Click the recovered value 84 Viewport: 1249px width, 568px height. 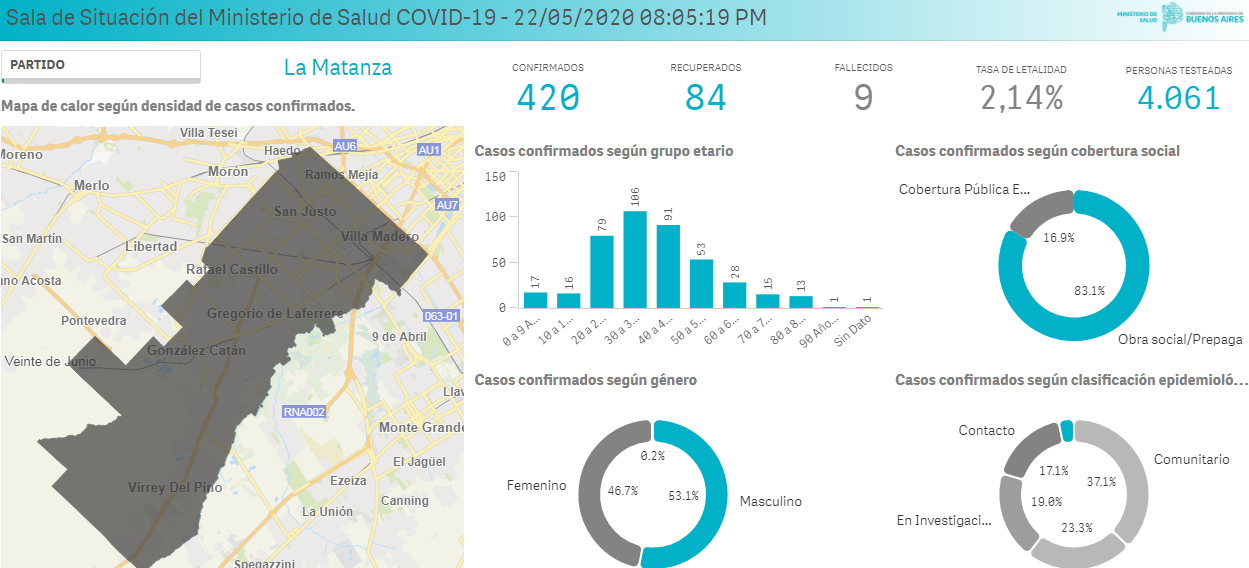706,97
